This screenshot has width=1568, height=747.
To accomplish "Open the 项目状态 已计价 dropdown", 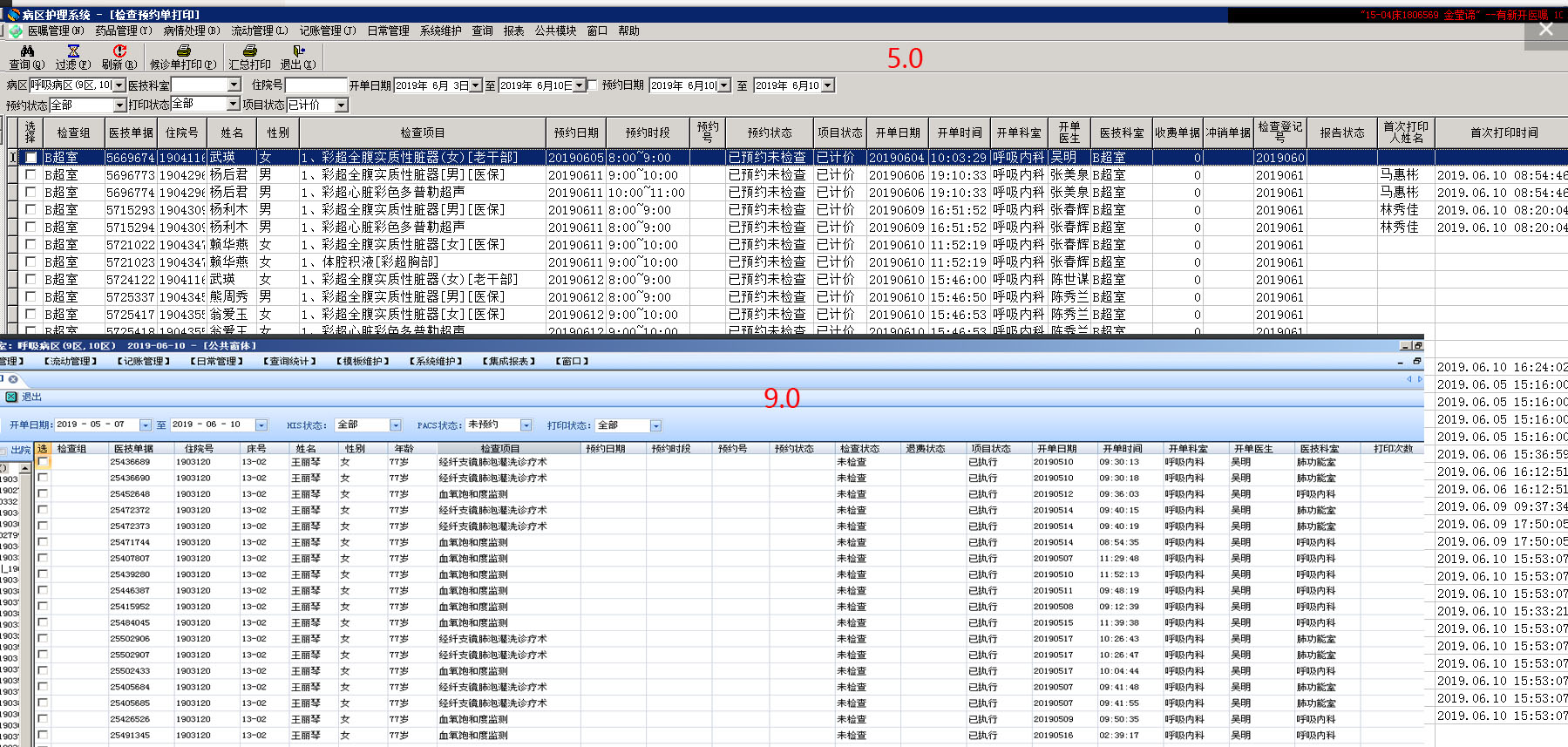I will tap(342, 105).
